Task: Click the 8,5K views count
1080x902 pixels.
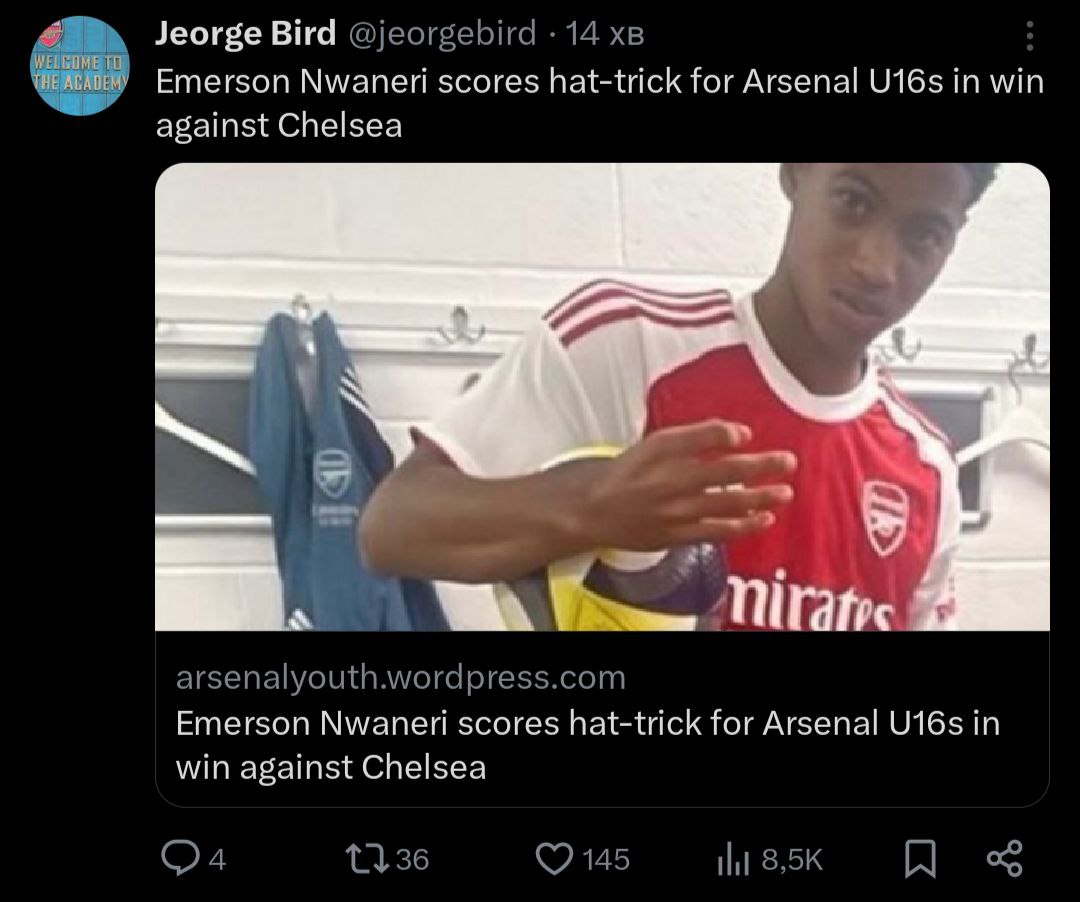Action: (x=792, y=859)
